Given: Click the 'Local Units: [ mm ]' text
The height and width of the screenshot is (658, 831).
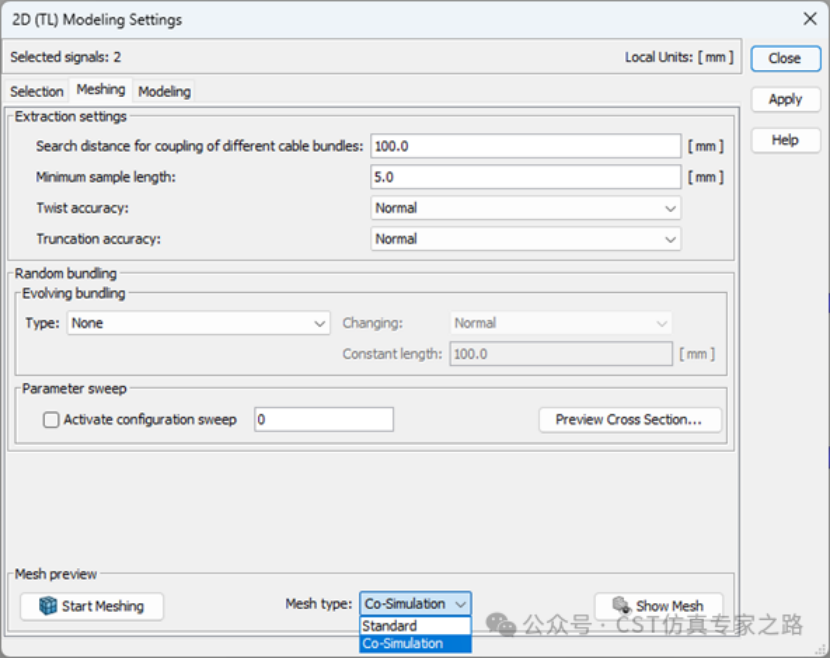Looking at the screenshot, I should 679,57.
